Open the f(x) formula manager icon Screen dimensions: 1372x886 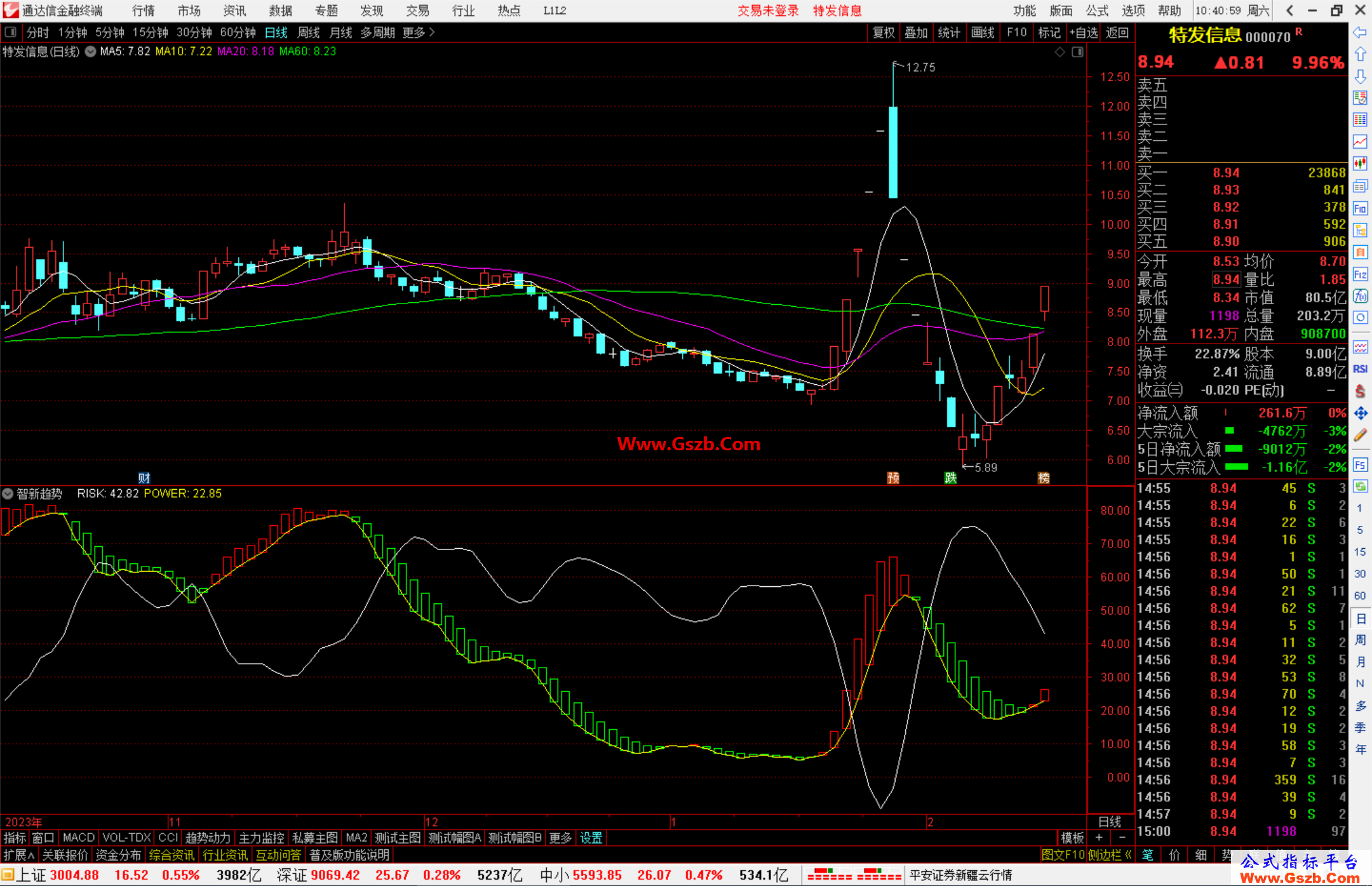[1360, 296]
